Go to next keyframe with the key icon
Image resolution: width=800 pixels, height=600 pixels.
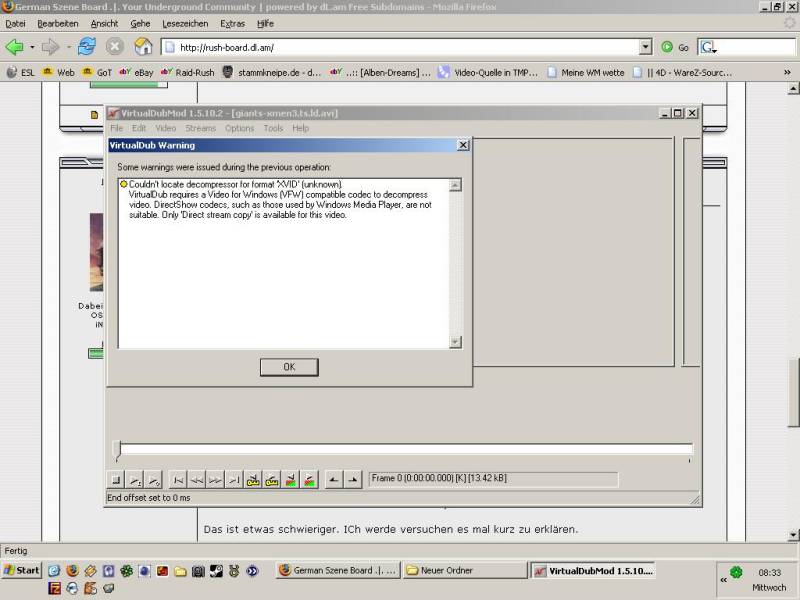(x=272, y=480)
